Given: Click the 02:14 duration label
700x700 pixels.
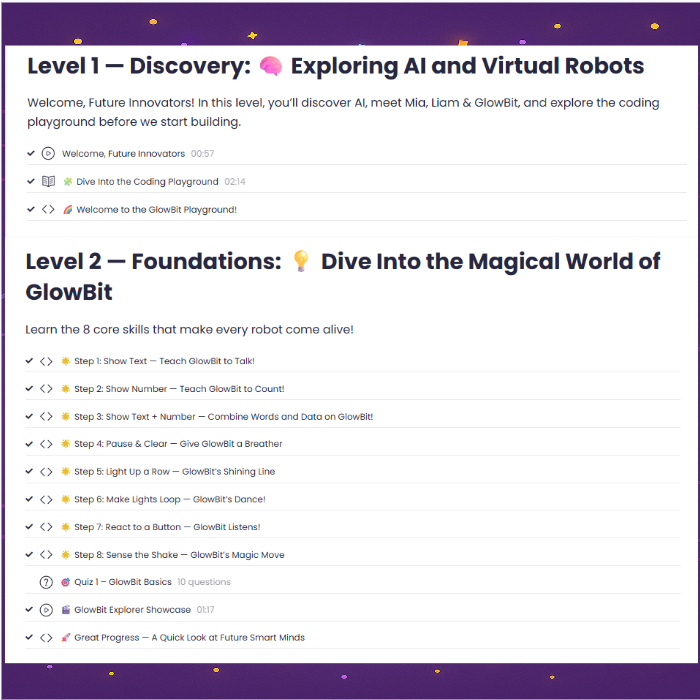Looking at the screenshot, I should (x=235, y=182).
